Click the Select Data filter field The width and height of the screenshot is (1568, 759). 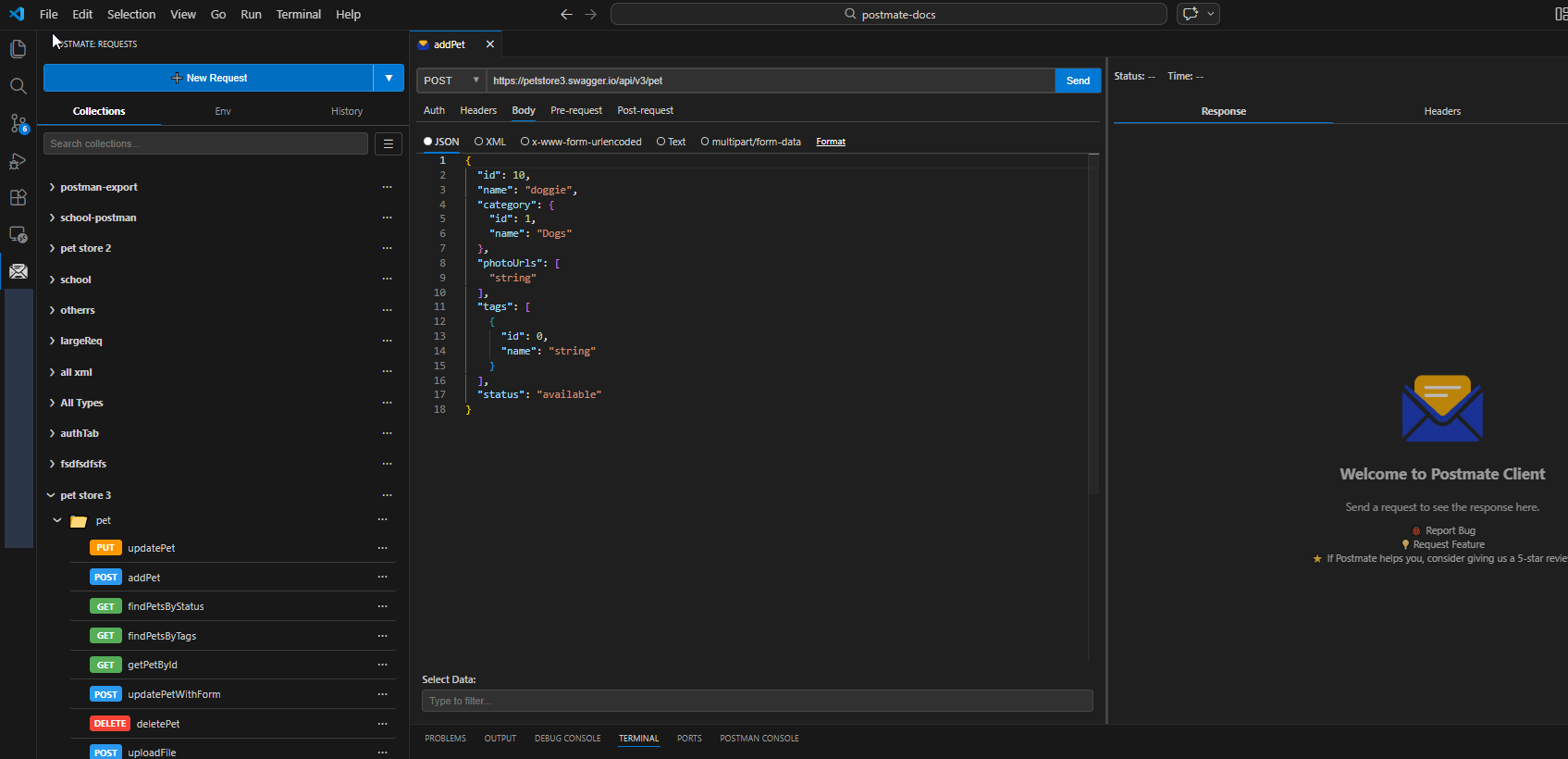(x=757, y=701)
